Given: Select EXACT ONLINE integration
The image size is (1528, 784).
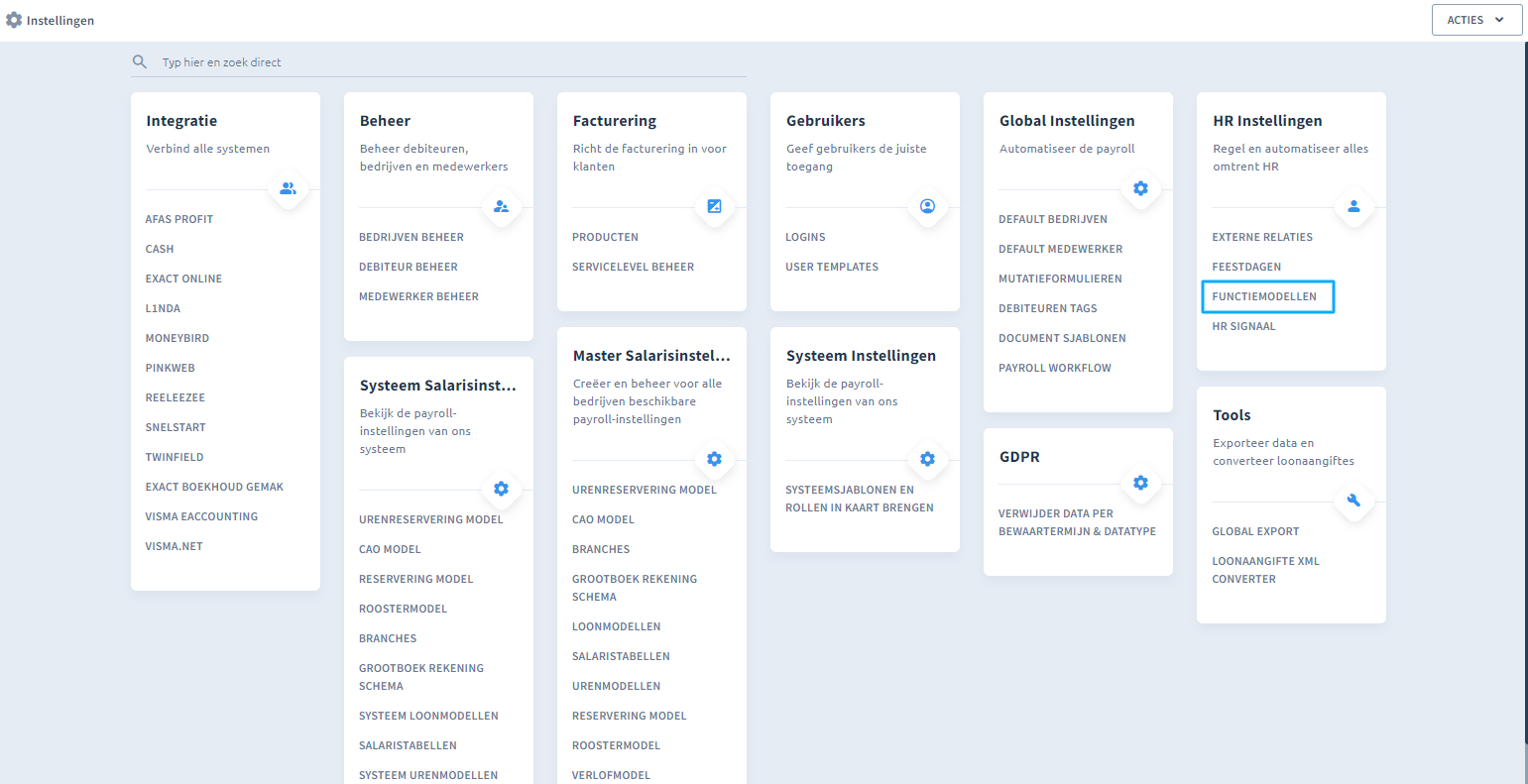Looking at the screenshot, I should click(183, 279).
